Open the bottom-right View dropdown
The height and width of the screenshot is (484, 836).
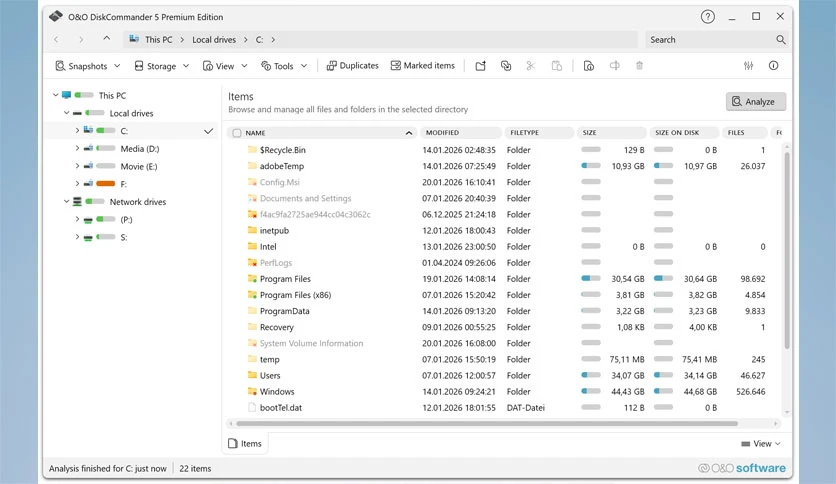(x=761, y=443)
